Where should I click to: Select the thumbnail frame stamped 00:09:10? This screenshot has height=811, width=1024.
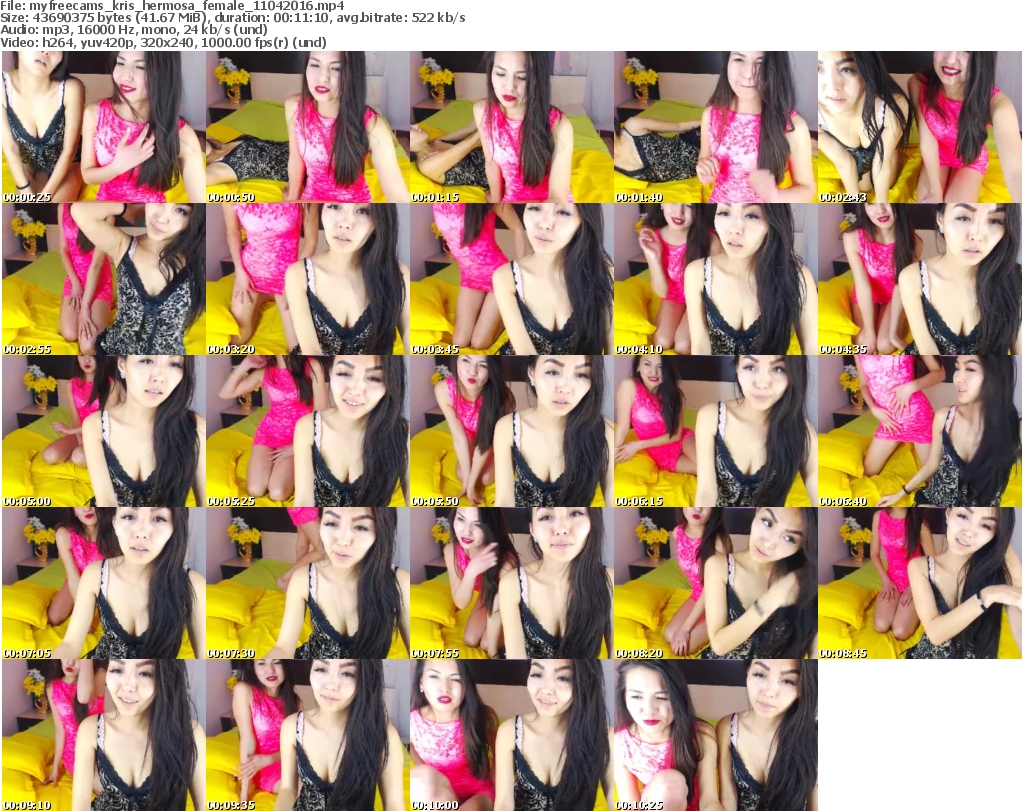[x=104, y=735]
